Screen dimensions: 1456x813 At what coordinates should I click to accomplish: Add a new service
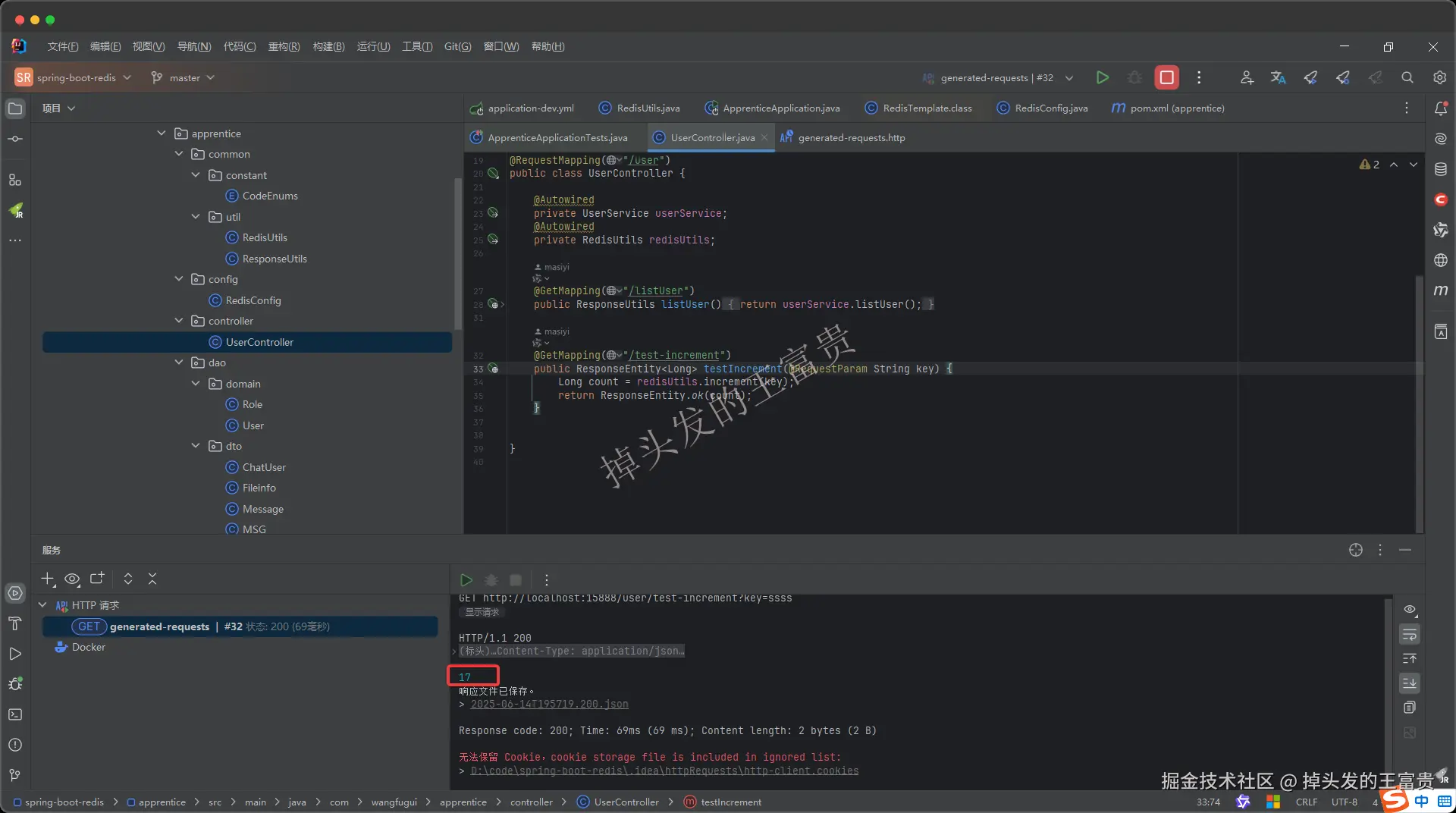(x=48, y=579)
